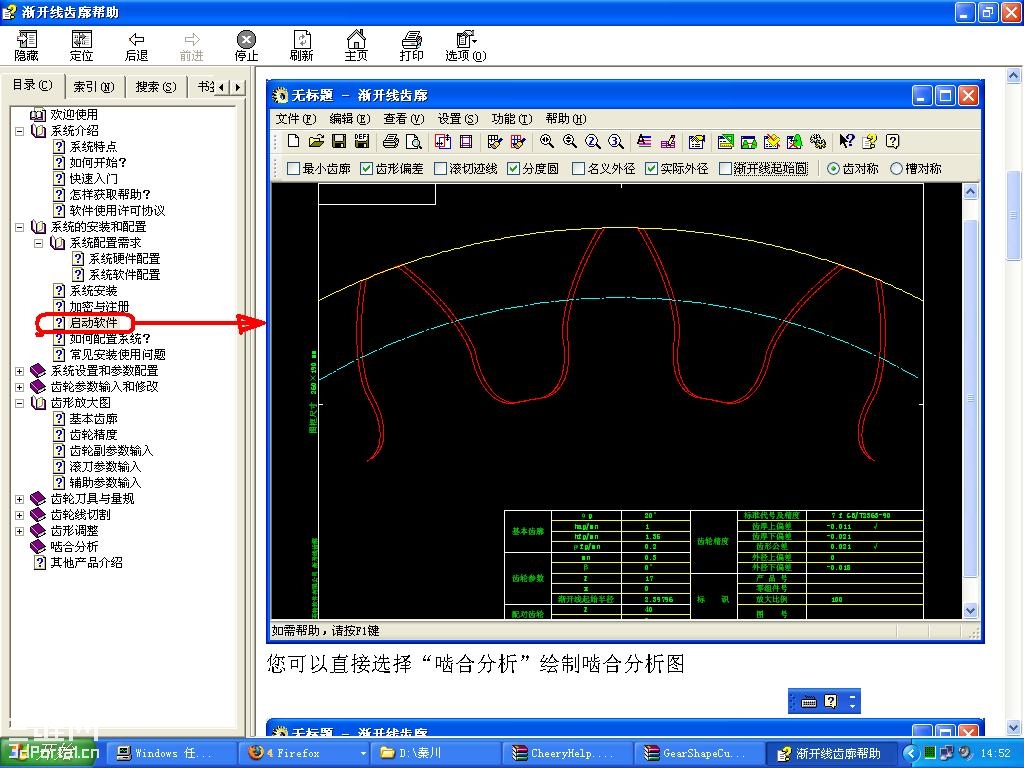
Task: Click the zoom in magnifier icon
Action: pyautogui.click(x=547, y=141)
